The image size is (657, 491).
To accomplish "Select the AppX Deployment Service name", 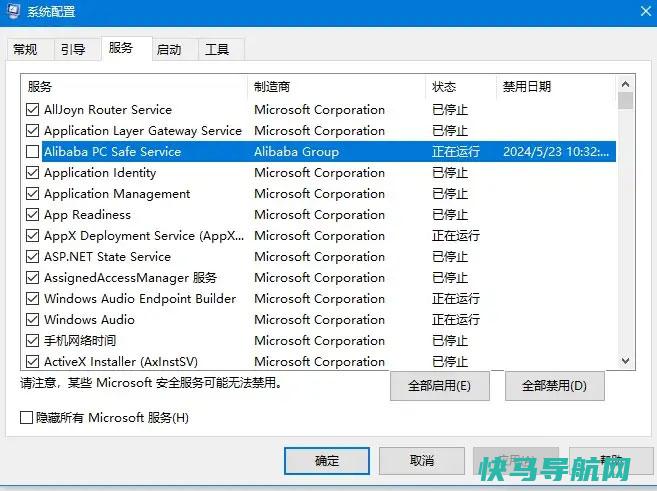I will click(x=144, y=235).
